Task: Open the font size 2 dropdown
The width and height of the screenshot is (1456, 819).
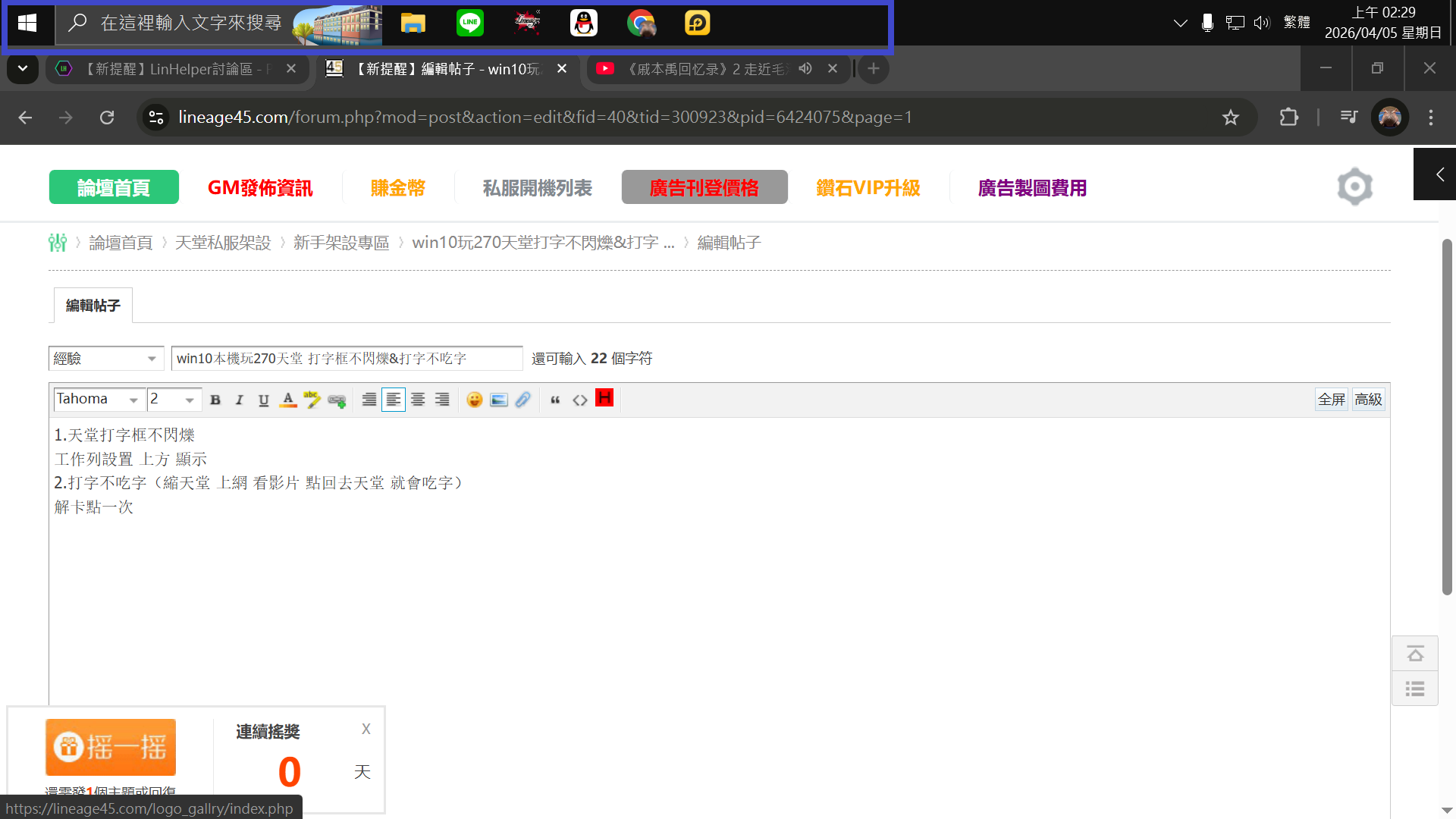Action: (174, 399)
